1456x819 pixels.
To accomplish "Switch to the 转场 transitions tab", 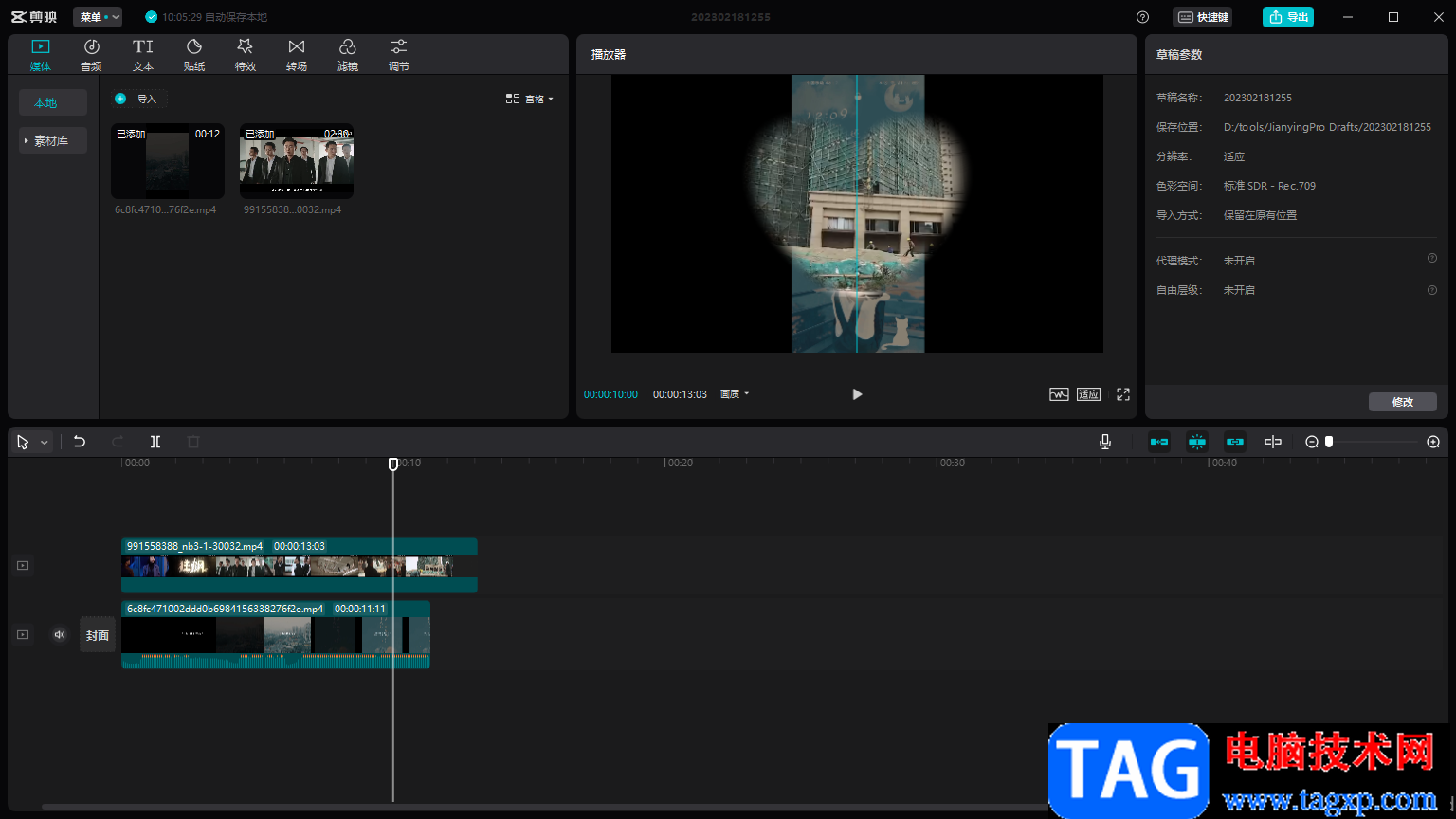I will (297, 55).
